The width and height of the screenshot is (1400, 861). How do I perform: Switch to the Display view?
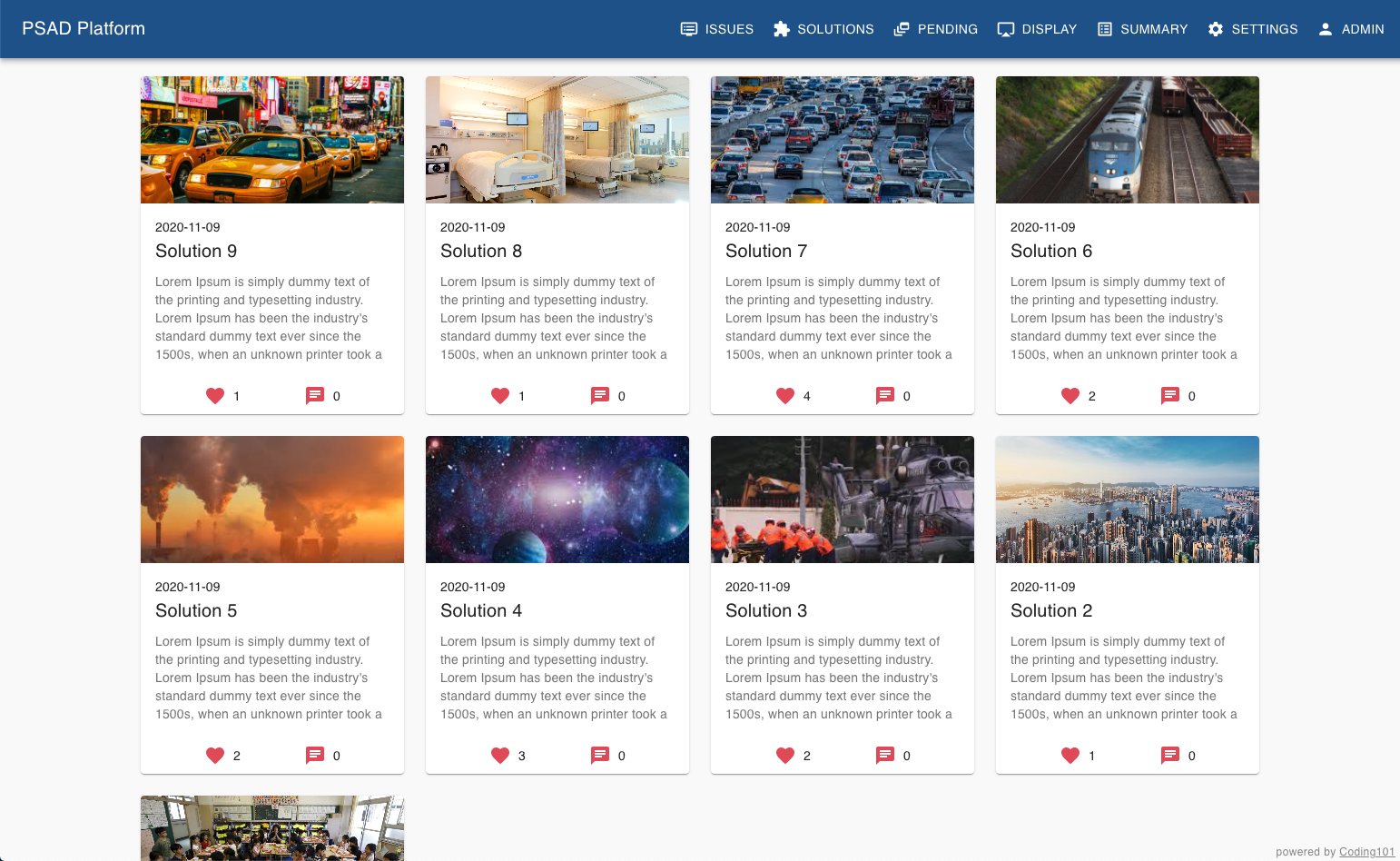pos(1037,29)
